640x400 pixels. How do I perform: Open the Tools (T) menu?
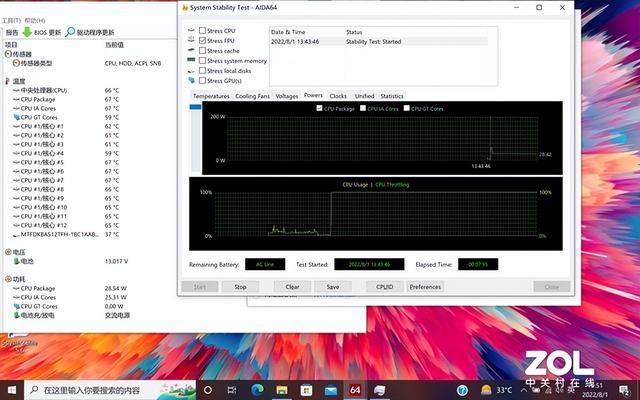(x=11, y=20)
